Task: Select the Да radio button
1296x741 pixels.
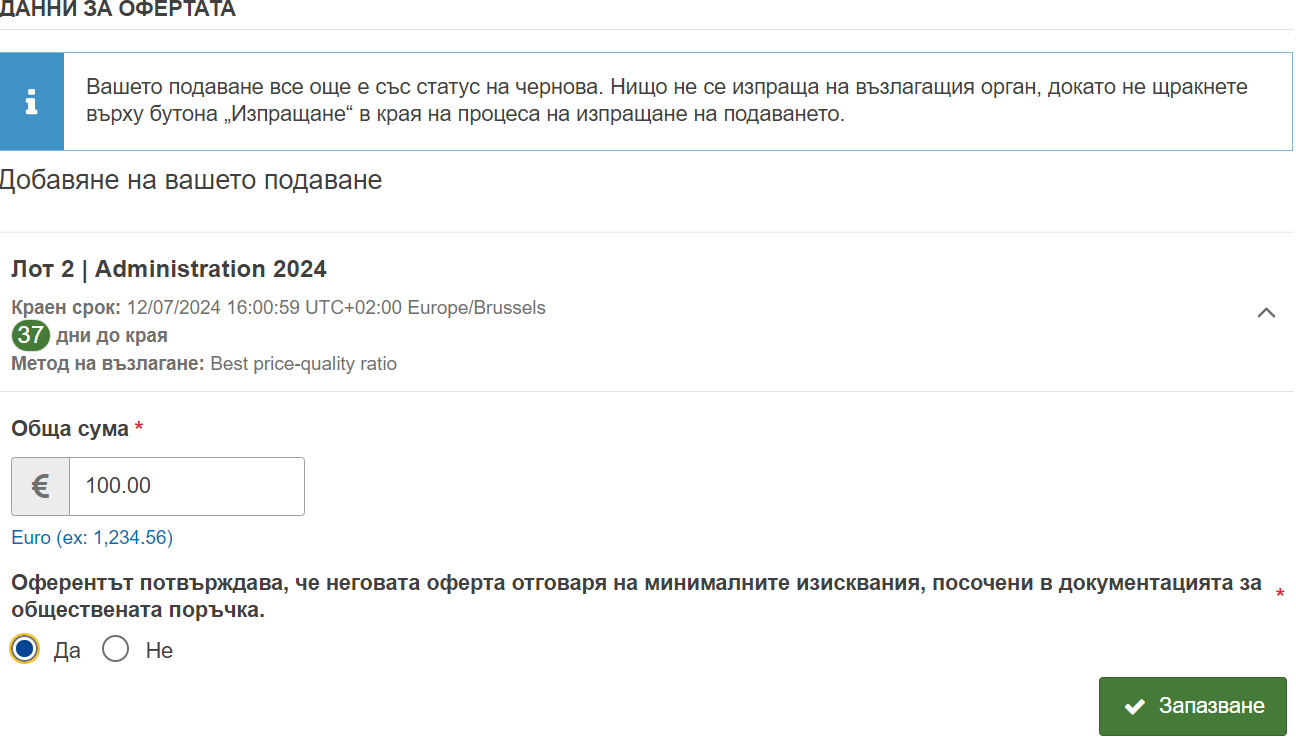Action: [x=25, y=650]
